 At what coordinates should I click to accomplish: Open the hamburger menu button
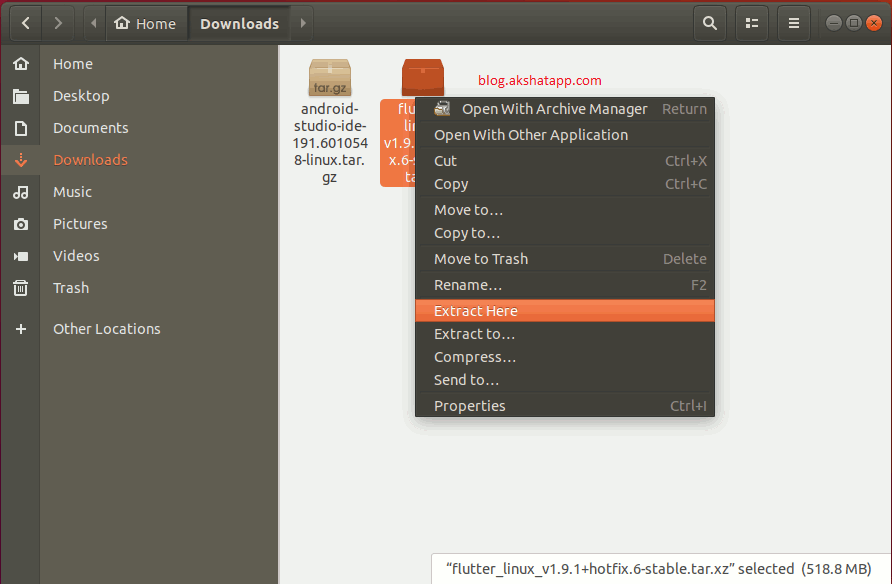pos(794,23)
